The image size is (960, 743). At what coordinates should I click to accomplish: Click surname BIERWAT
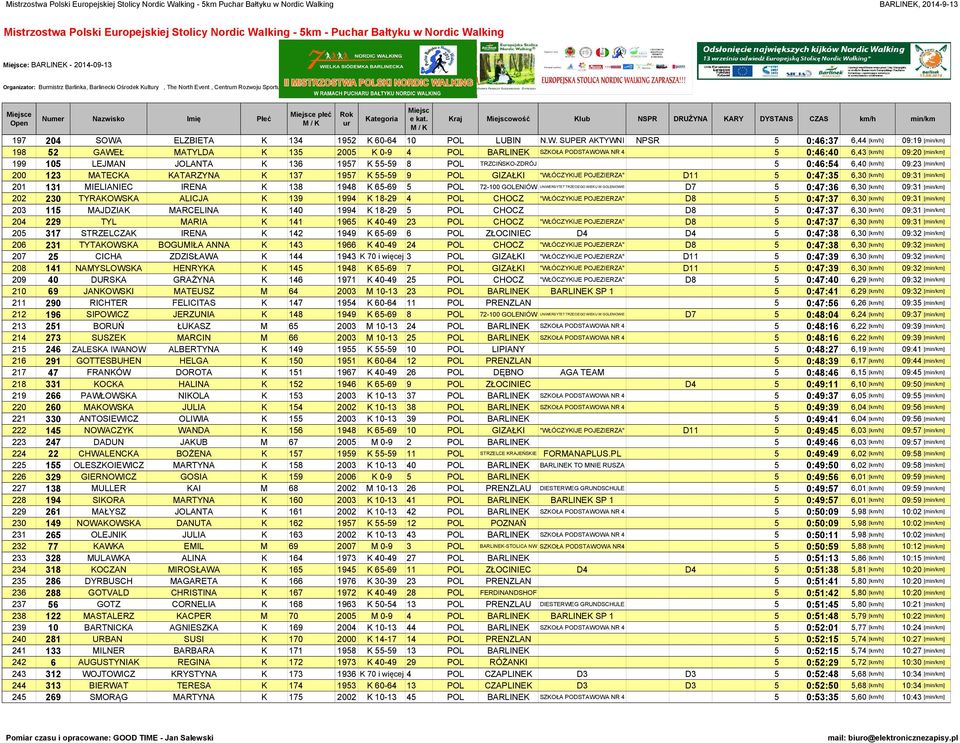(108, 686)
